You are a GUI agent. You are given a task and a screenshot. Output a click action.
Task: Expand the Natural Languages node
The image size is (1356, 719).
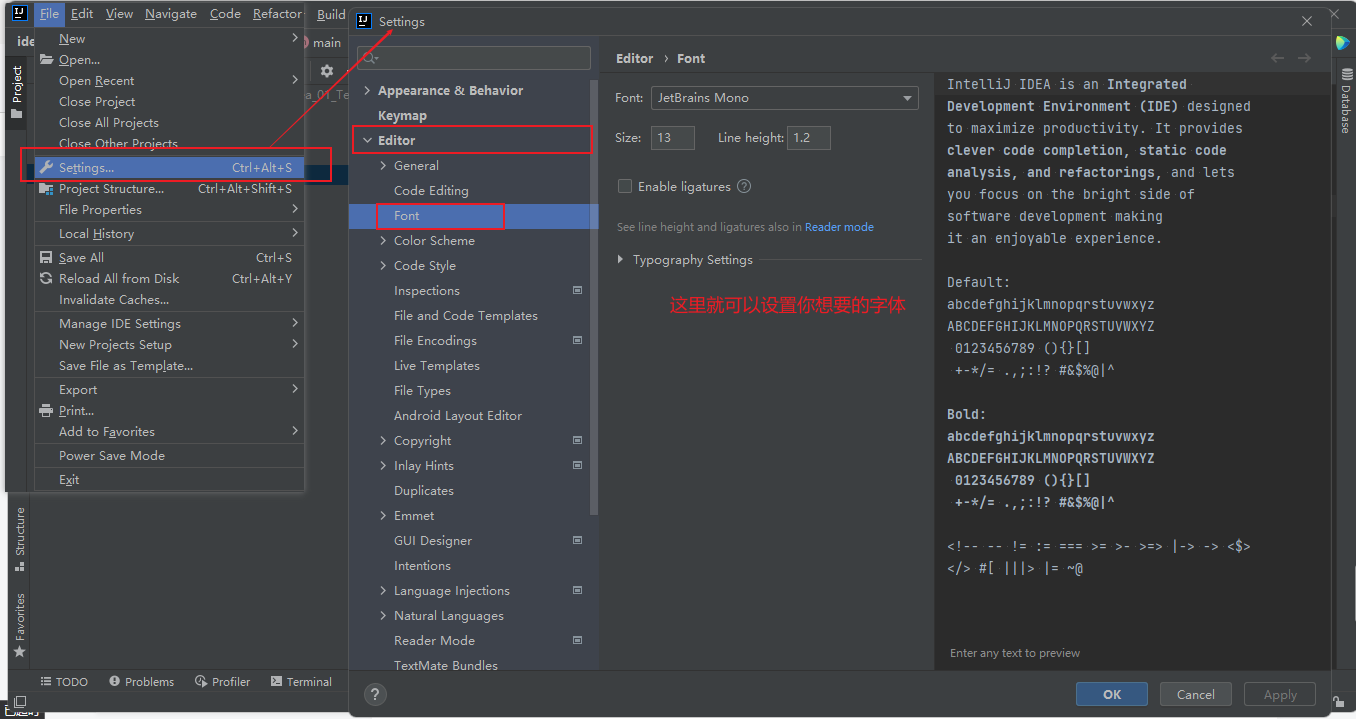point(383,616)
